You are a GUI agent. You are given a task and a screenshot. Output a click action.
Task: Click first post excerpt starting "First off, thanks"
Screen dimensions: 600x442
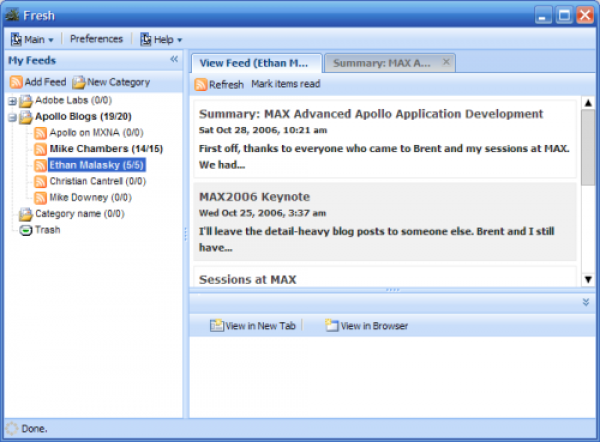pos(384,157)
